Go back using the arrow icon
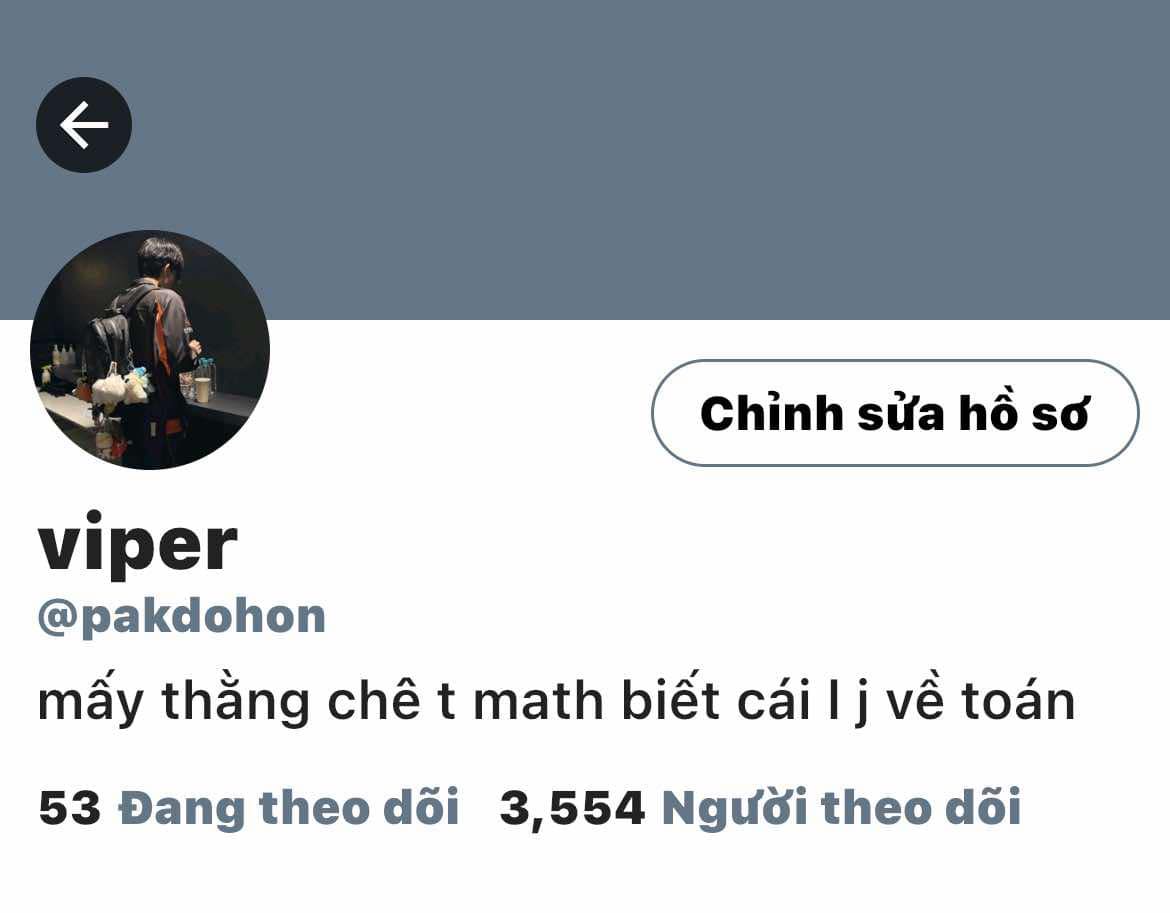 tap(84, 125)
